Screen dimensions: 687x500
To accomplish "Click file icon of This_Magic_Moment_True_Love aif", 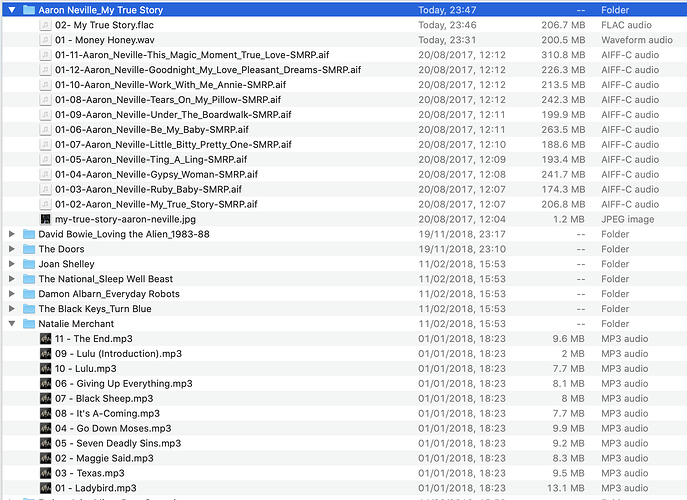I will click(x=45, y=55).
